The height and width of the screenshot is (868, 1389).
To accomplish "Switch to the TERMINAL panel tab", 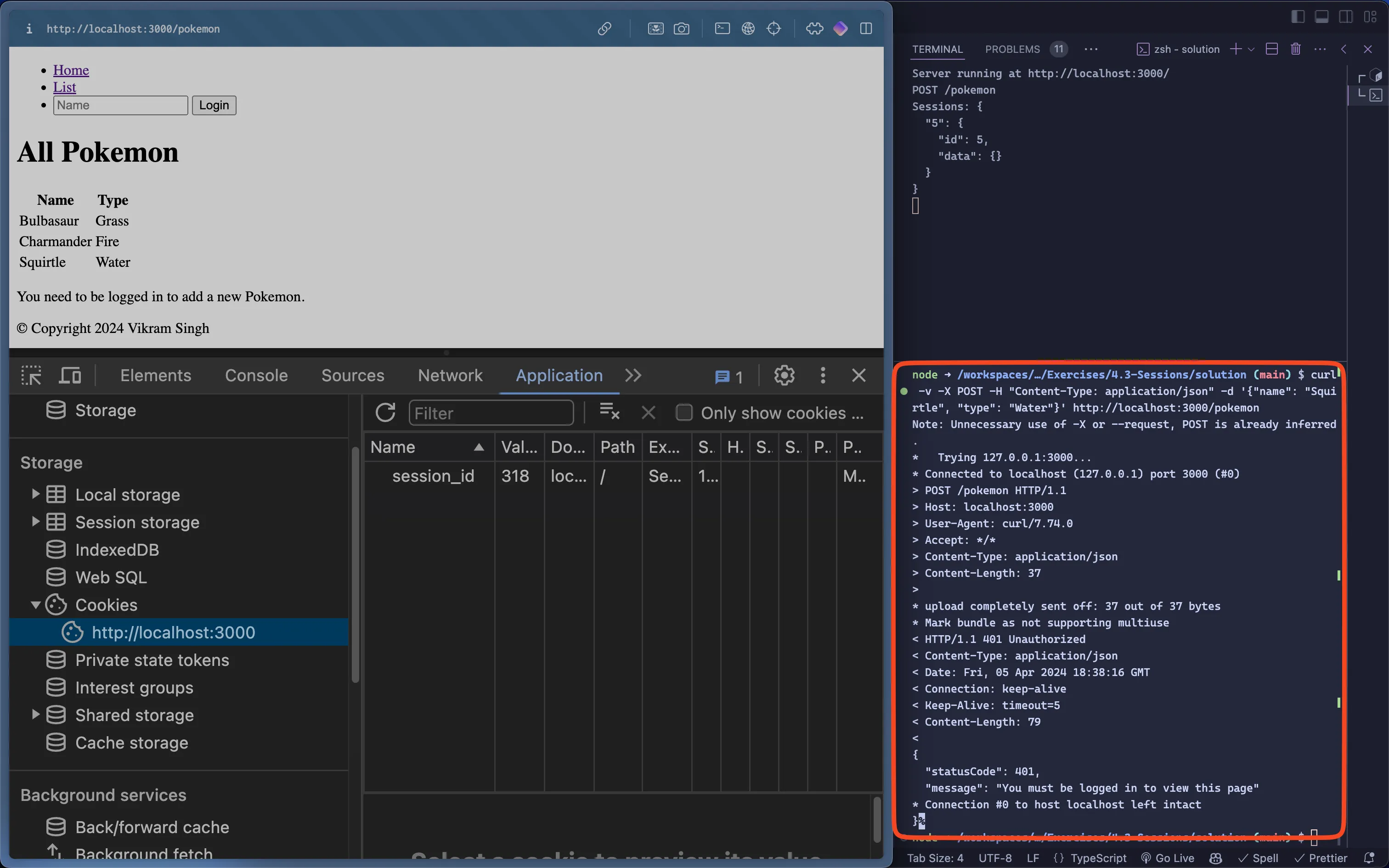I will tap(937, 50).
